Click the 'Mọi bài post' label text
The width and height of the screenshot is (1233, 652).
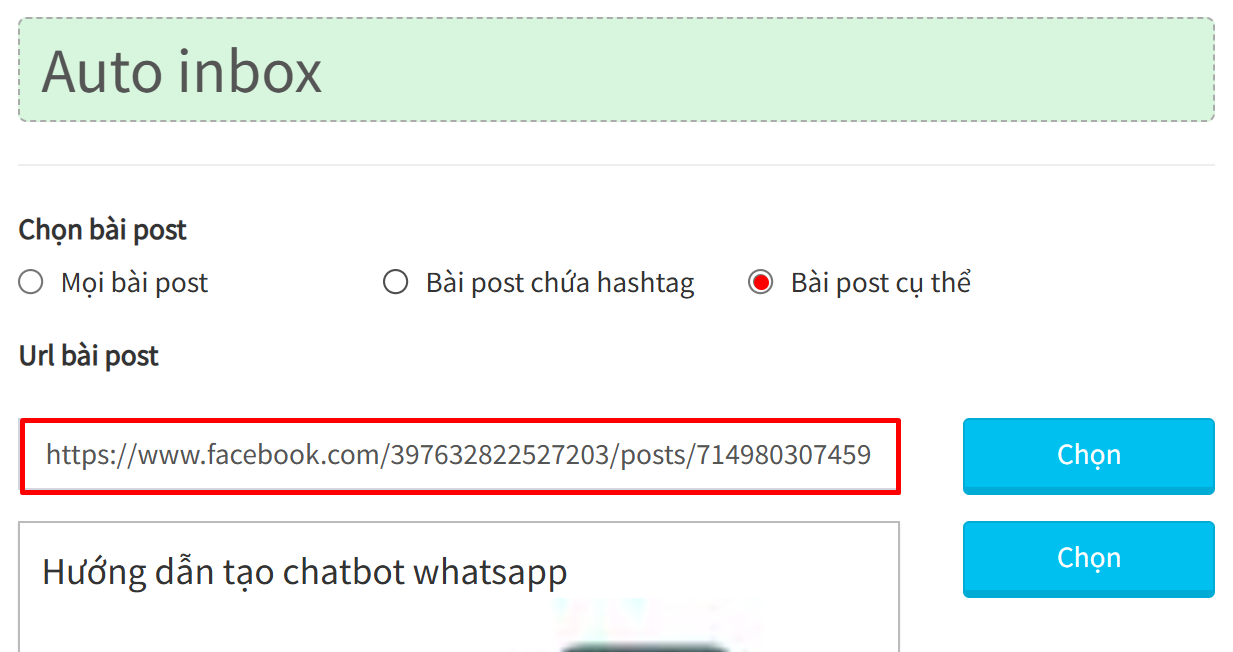[x=134, y=283]
